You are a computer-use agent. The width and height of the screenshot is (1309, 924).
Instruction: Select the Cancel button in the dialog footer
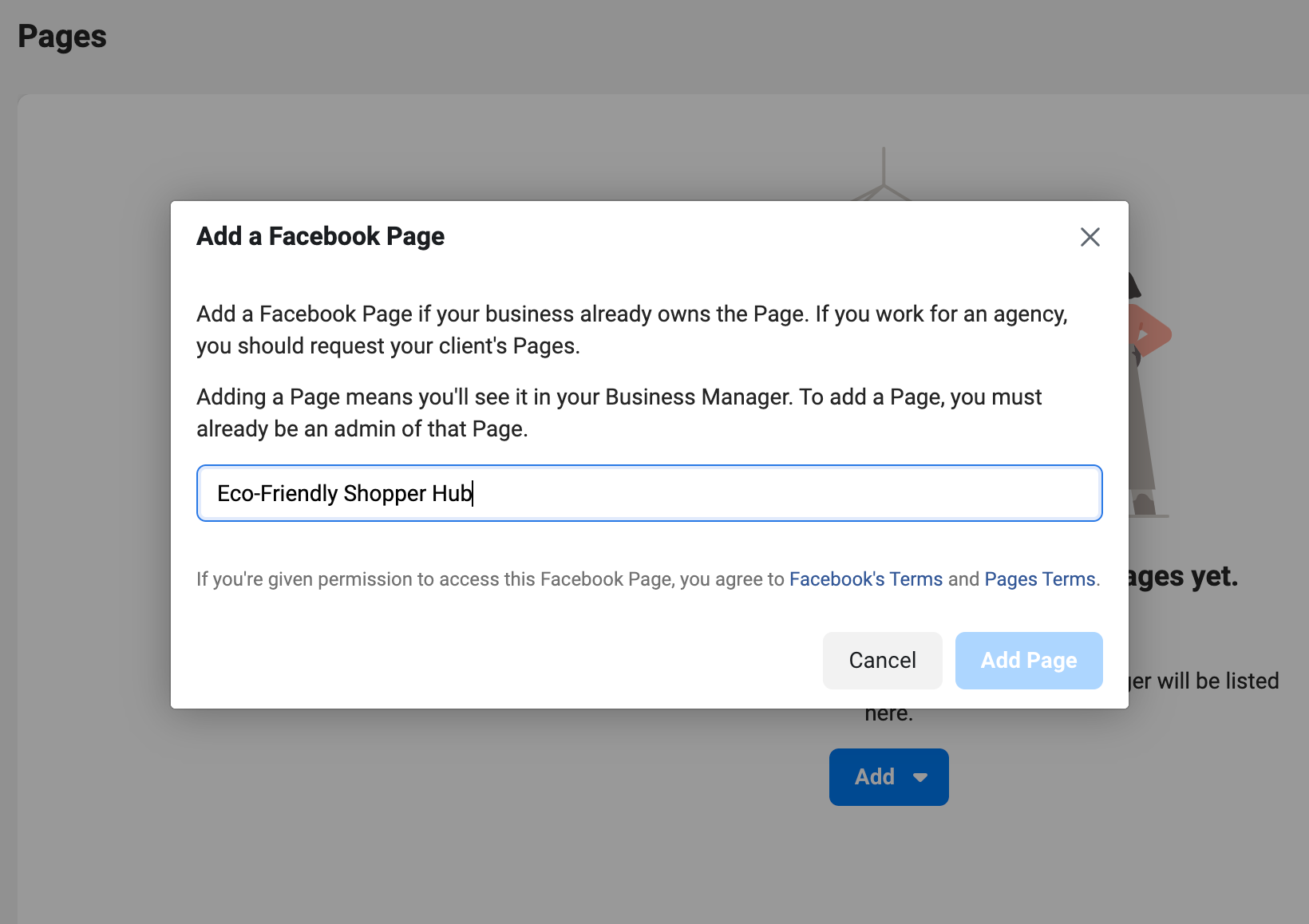coord(882,660)
